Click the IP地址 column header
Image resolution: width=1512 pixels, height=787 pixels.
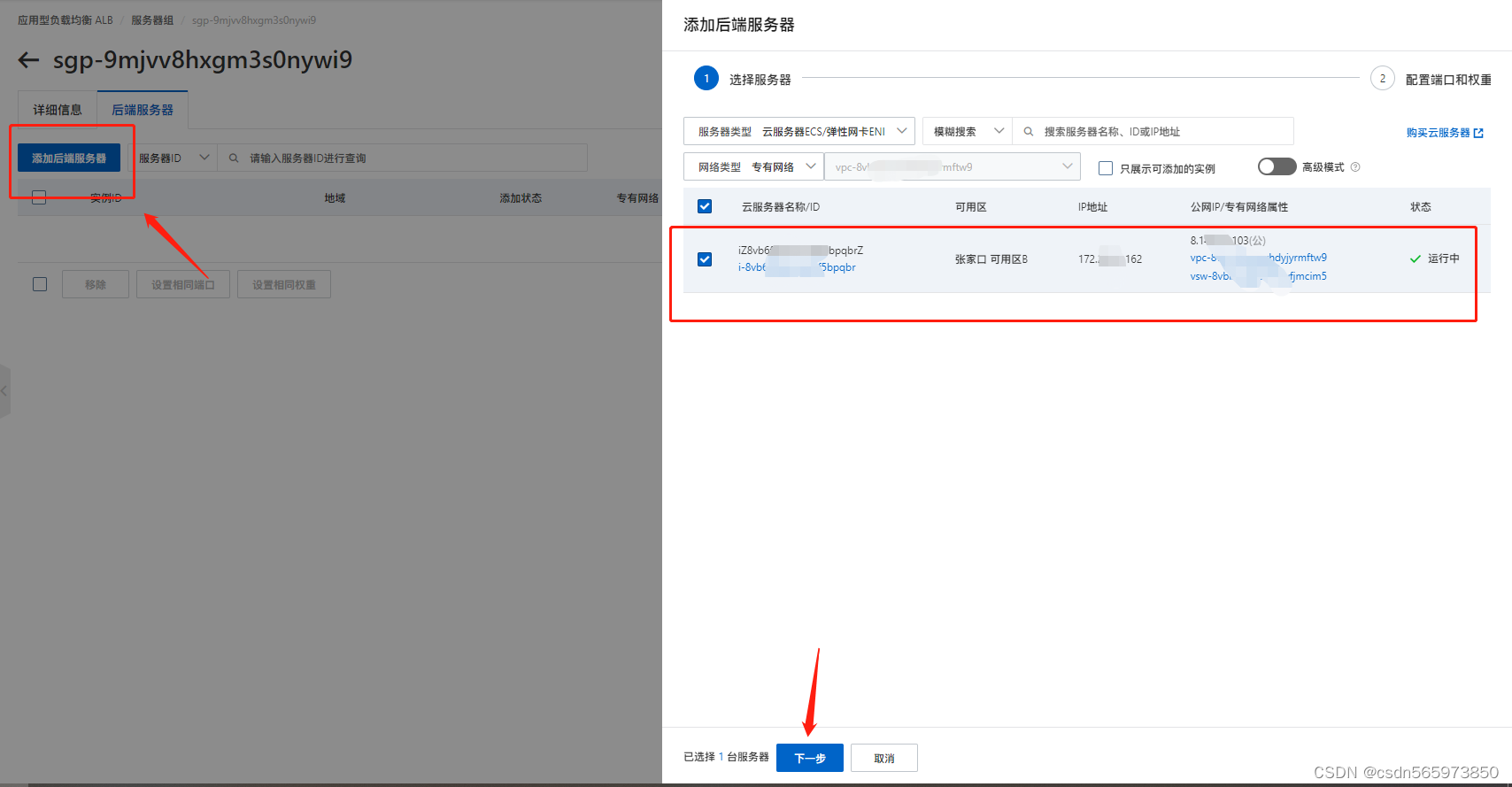click(x=1093, y=206)
